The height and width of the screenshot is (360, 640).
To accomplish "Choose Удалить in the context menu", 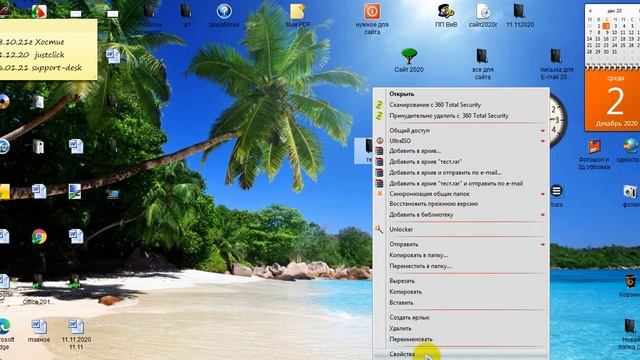I will 400,329.
